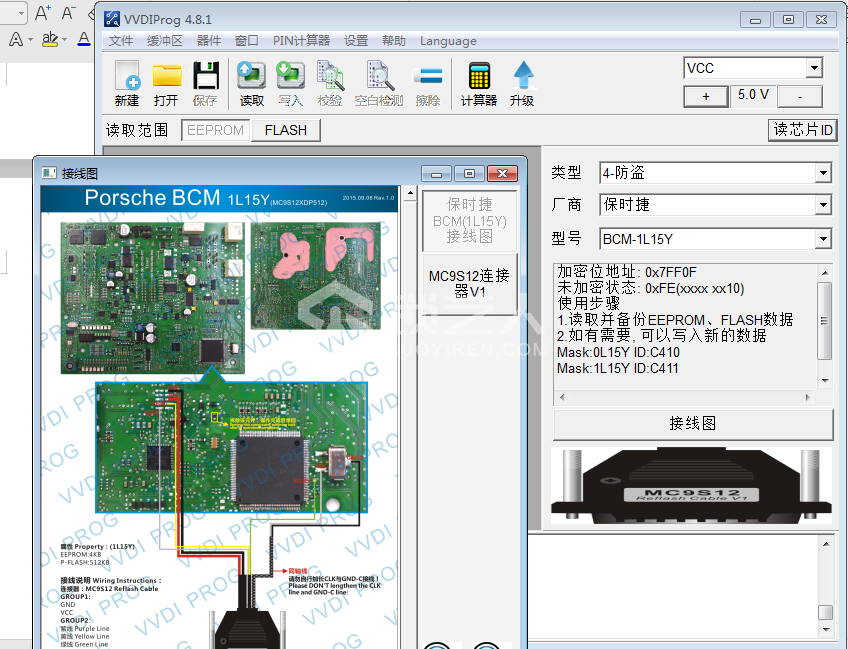The width and height of the screenshot is (848, 649).
Task: Click the 加密位地址: 0x7FF0F text line
Action: [627, 272]
